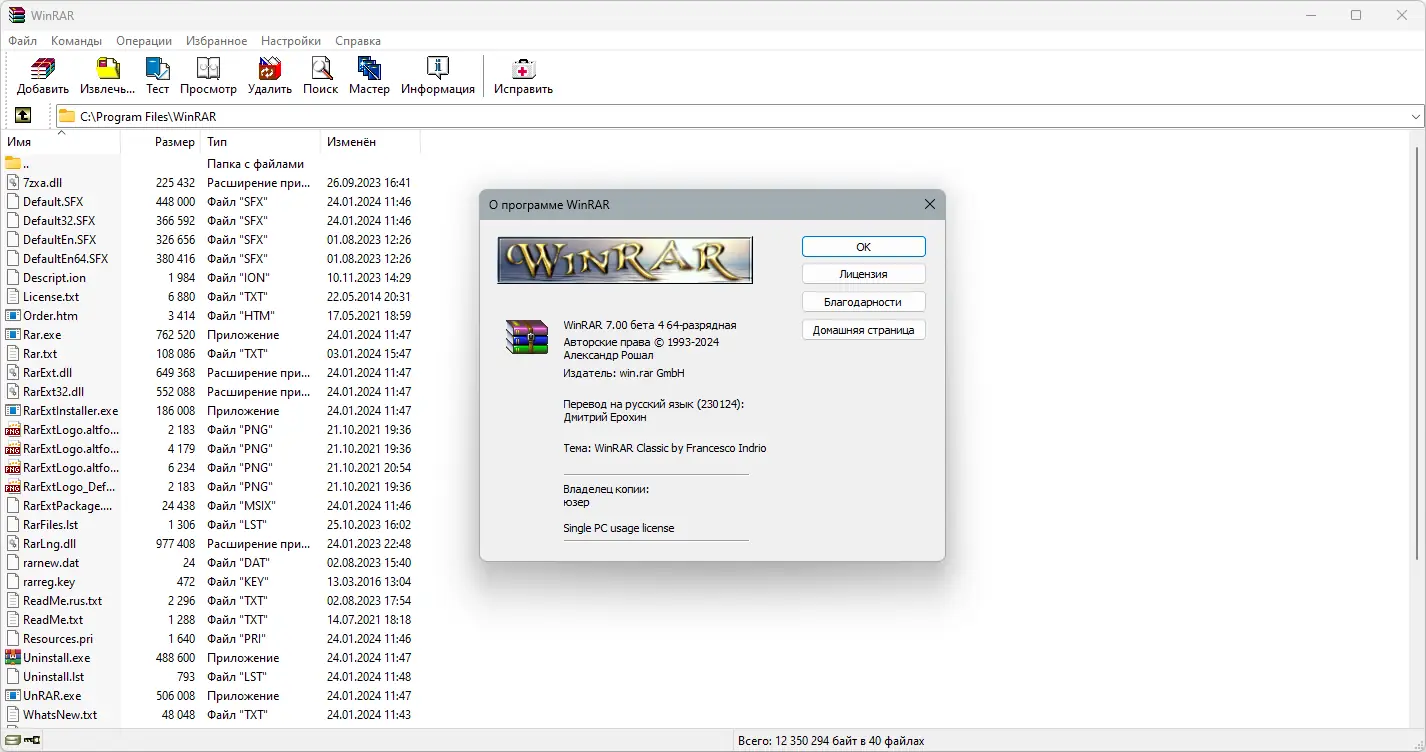Open the Файл menu
The height and width of the screenshot is (752, 1426).
(x=23, y=41)
